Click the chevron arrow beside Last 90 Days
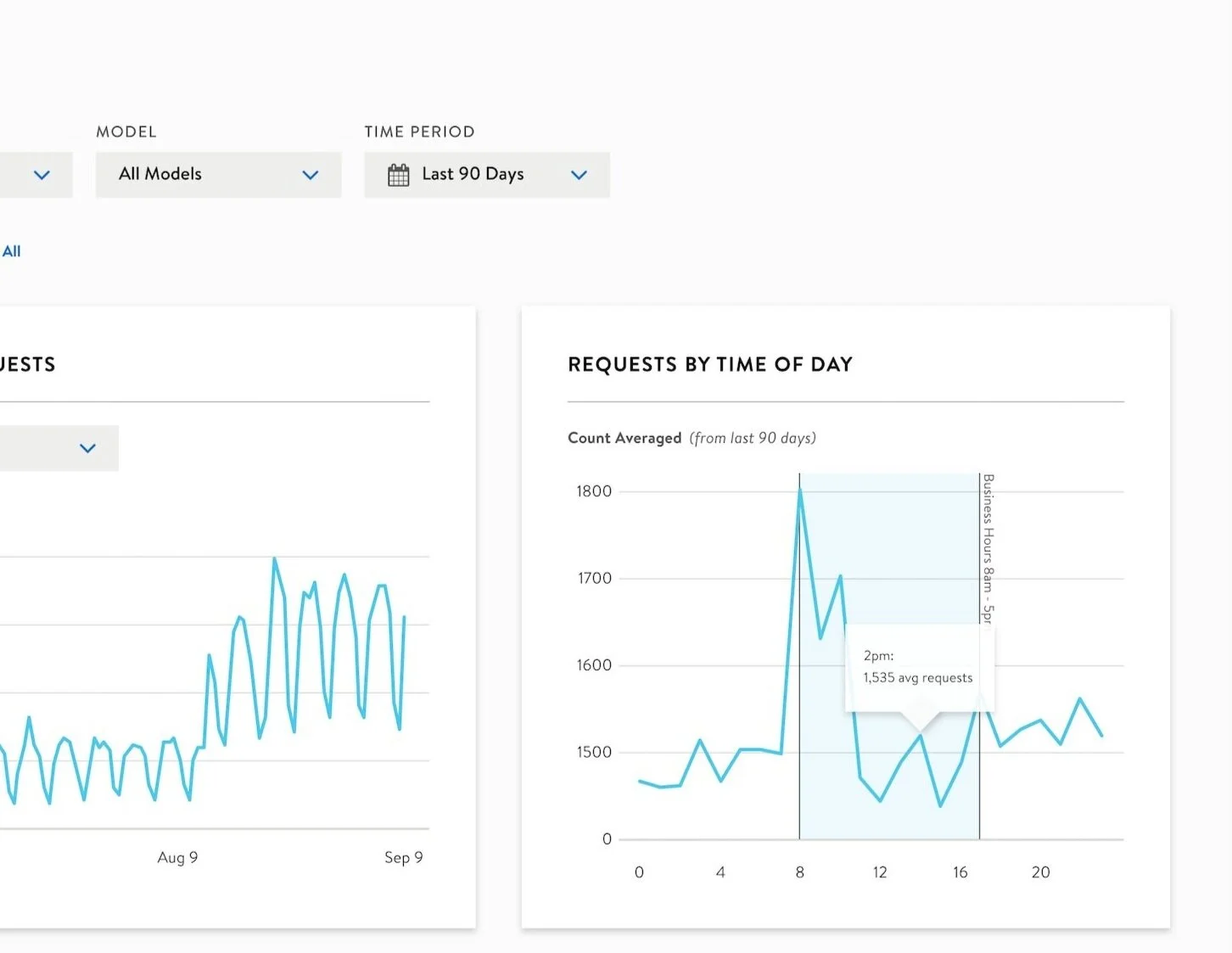 pyautogui.click(x=579, y=175)
